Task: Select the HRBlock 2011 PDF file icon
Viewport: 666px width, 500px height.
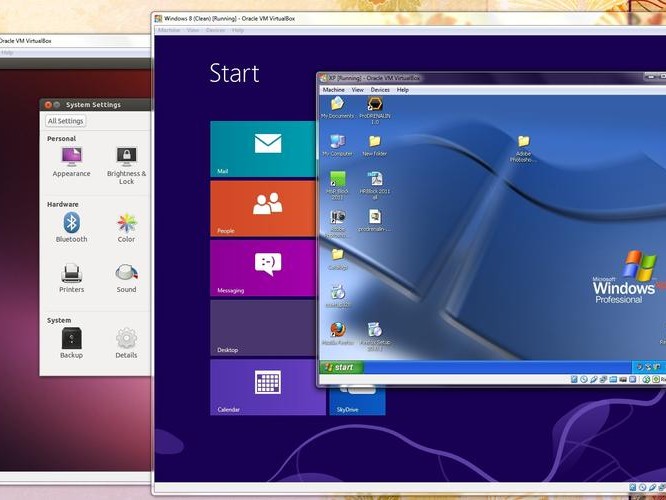Action: 375,185
